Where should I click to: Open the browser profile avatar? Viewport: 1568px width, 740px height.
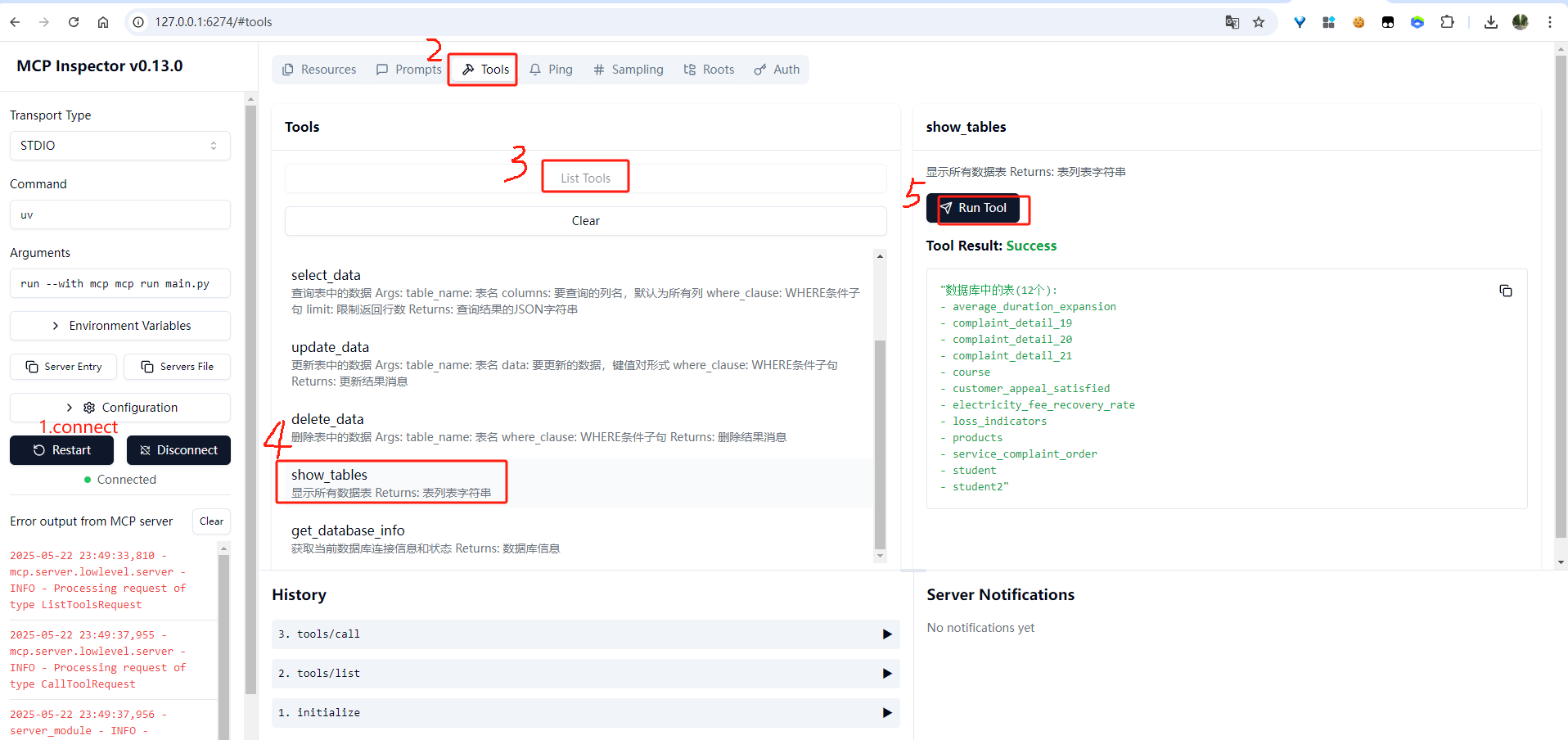coord(1521,22)
